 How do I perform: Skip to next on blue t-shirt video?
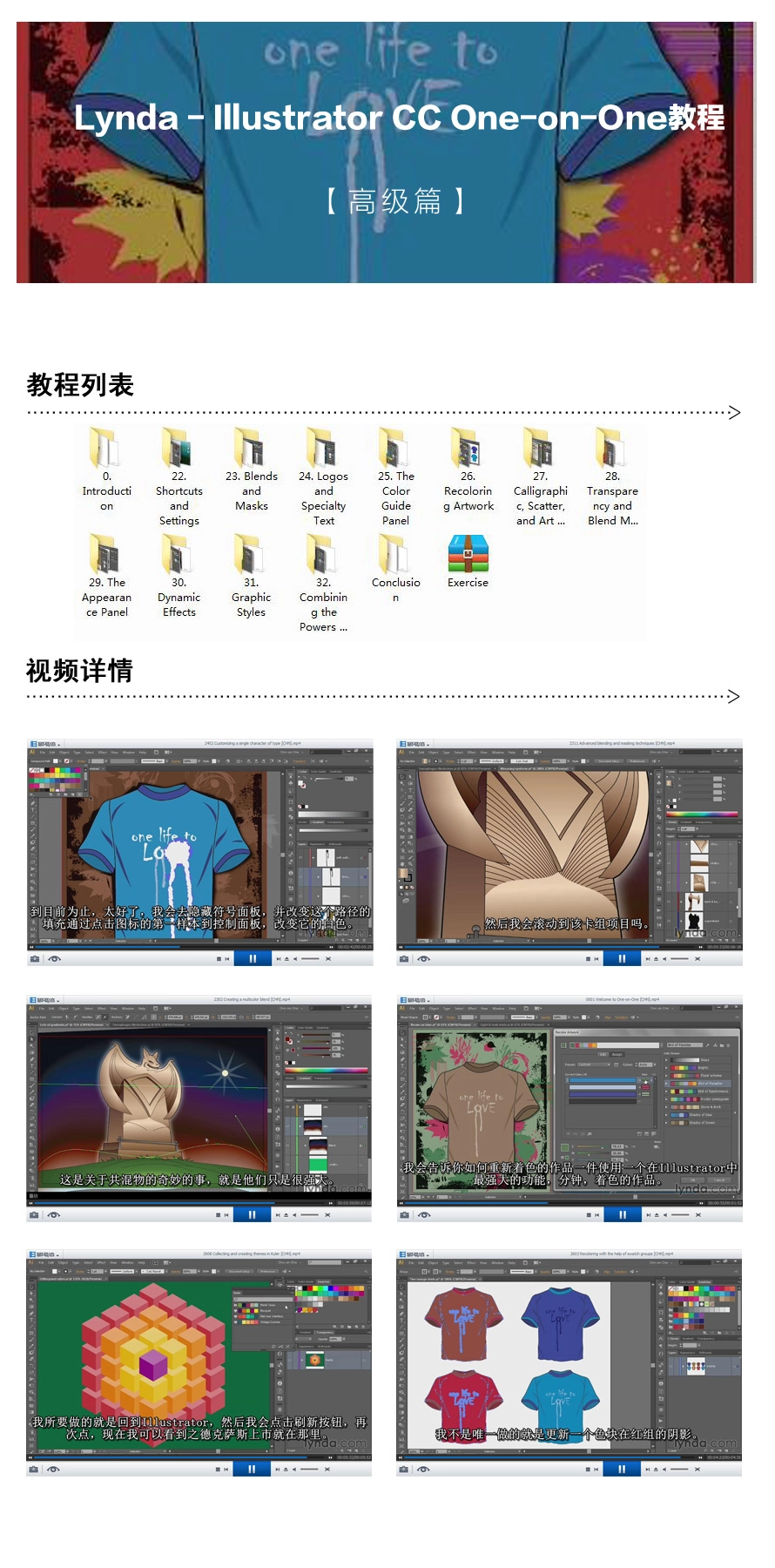[x=279, y=958]
